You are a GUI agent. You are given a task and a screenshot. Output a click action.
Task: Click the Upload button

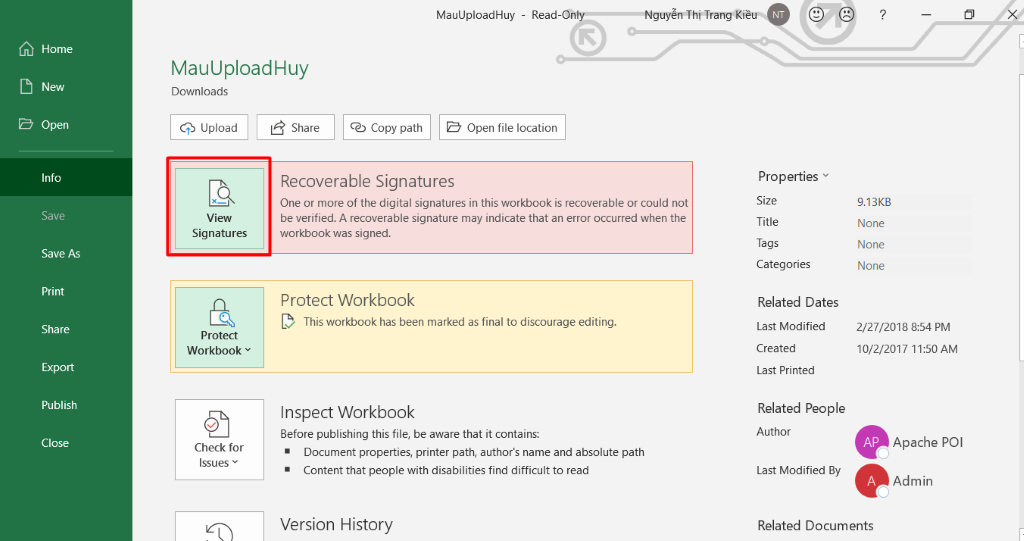(209, 128)
